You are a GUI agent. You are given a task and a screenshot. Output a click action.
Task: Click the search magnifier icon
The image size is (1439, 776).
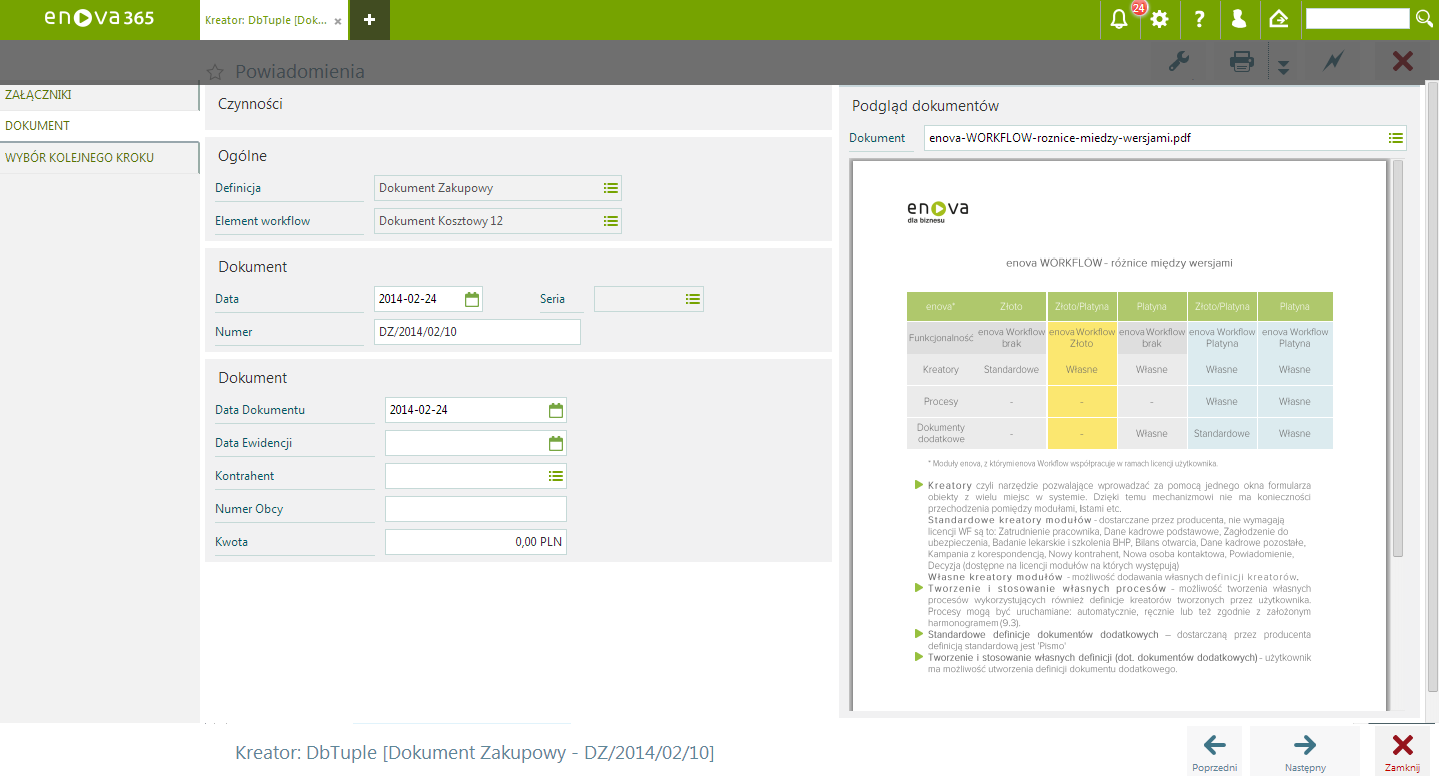(x=1425, y=18)
